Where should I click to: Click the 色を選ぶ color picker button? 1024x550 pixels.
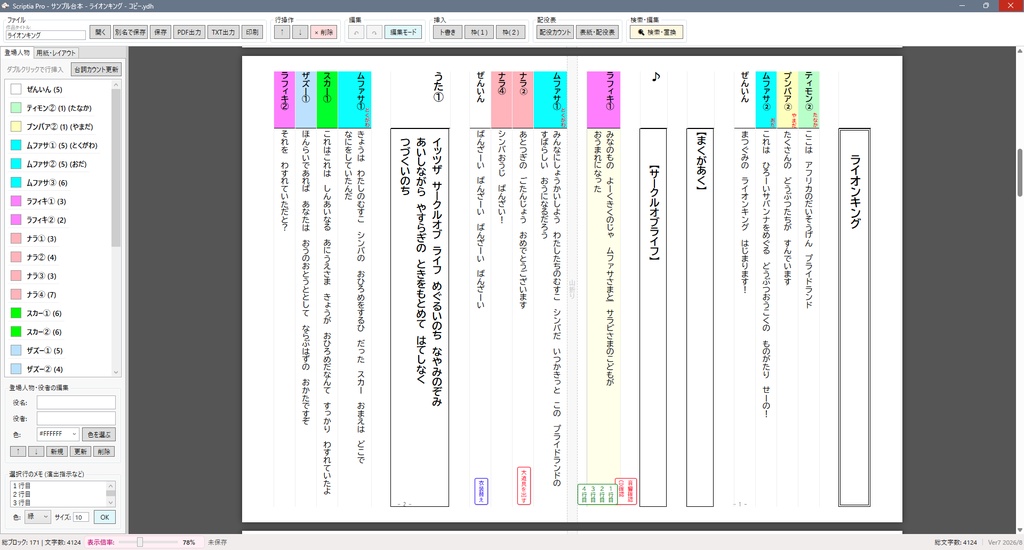[99, 434]
